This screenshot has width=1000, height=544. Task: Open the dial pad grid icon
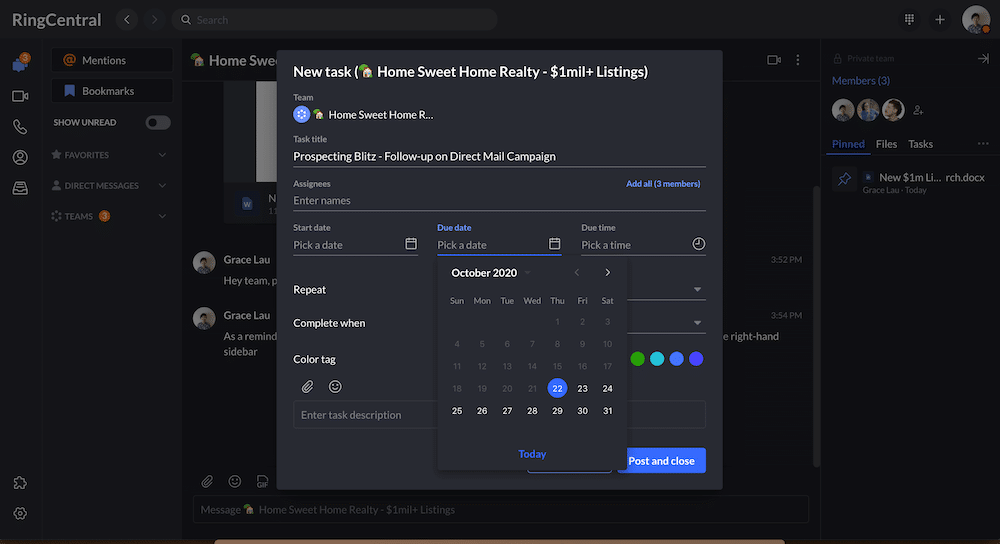[x=909, y=19]
